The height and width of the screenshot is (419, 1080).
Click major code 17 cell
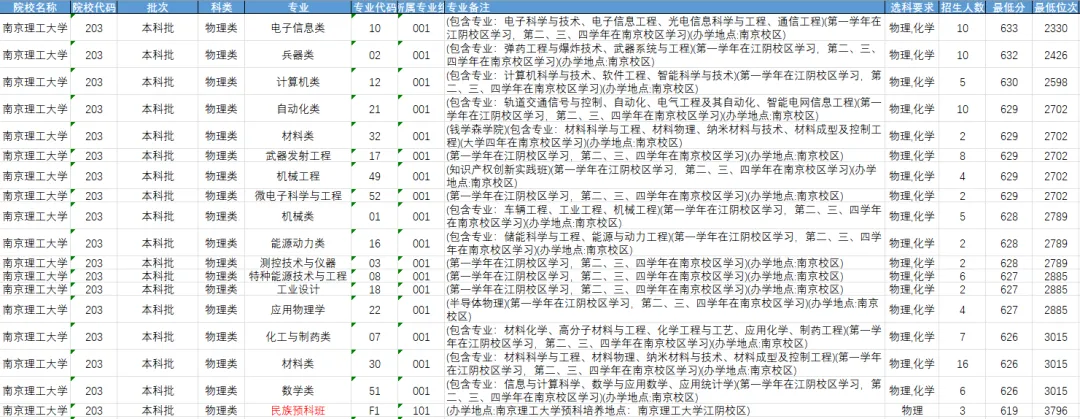[375, 156]
